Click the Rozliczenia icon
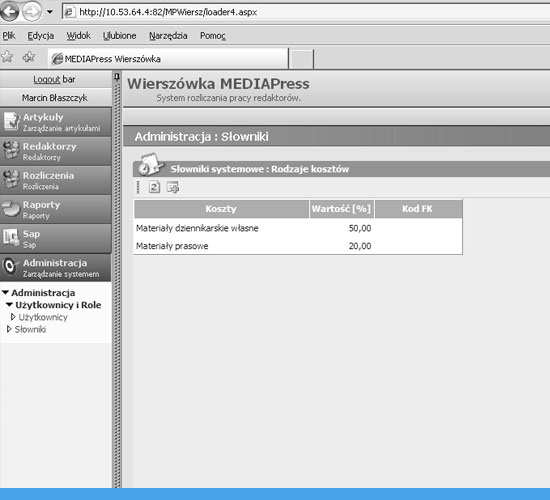 click(x=11, y=179)
